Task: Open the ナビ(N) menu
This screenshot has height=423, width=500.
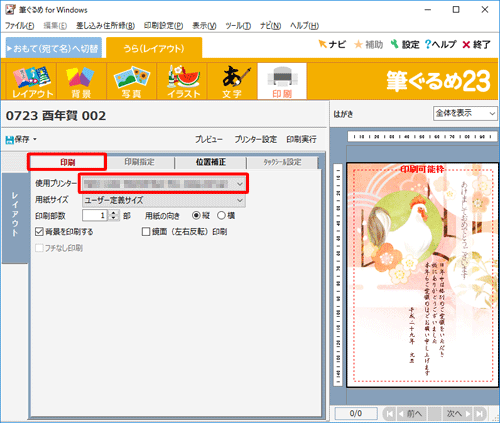Action: click(x=270, y=26)
